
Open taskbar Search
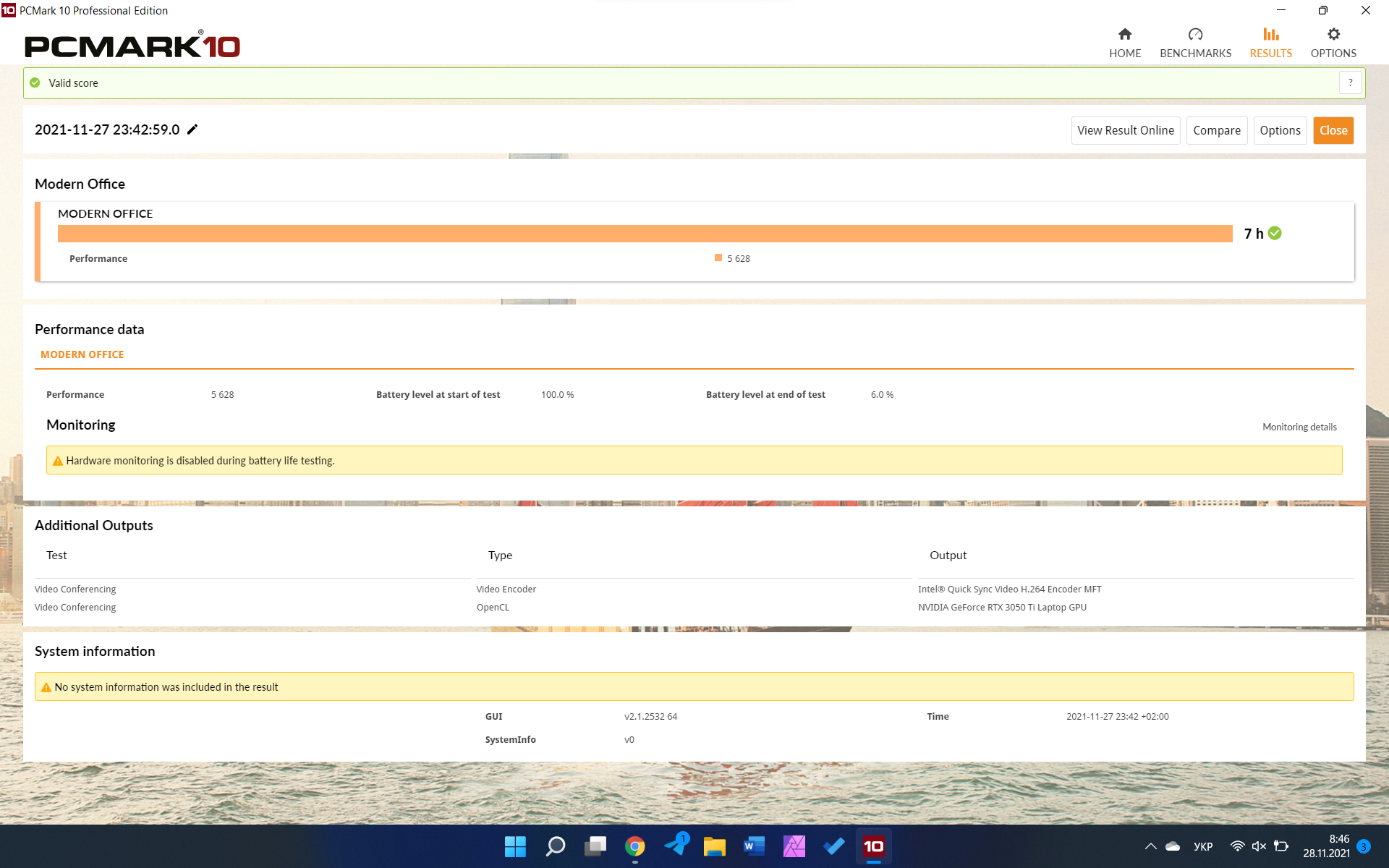click(555, 846)
